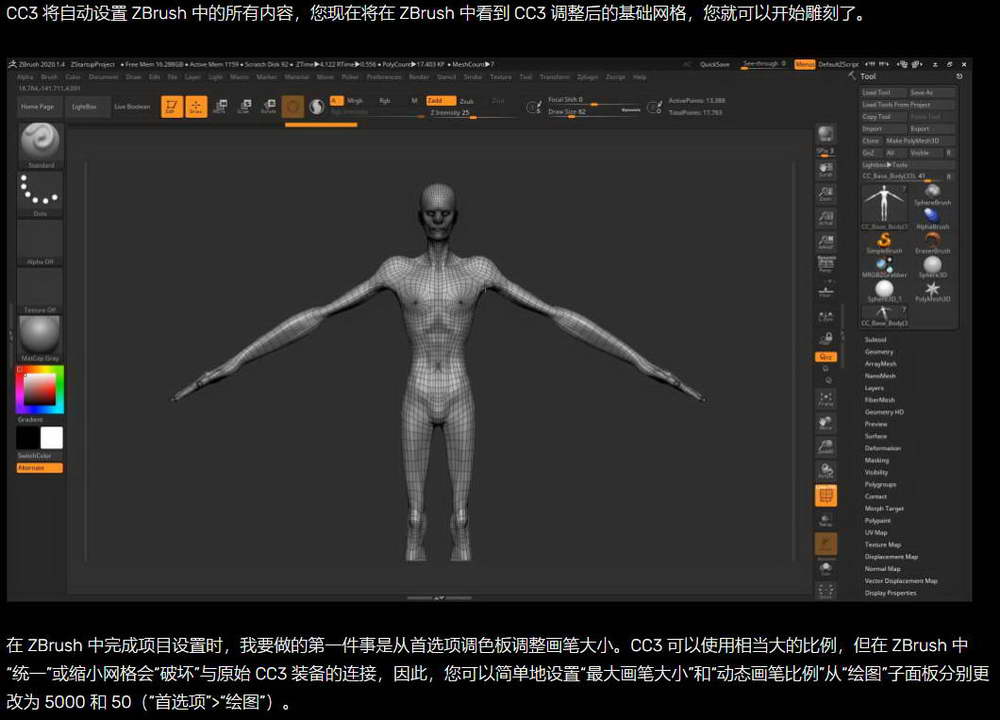Expand the Layers section

click(874, 388)
